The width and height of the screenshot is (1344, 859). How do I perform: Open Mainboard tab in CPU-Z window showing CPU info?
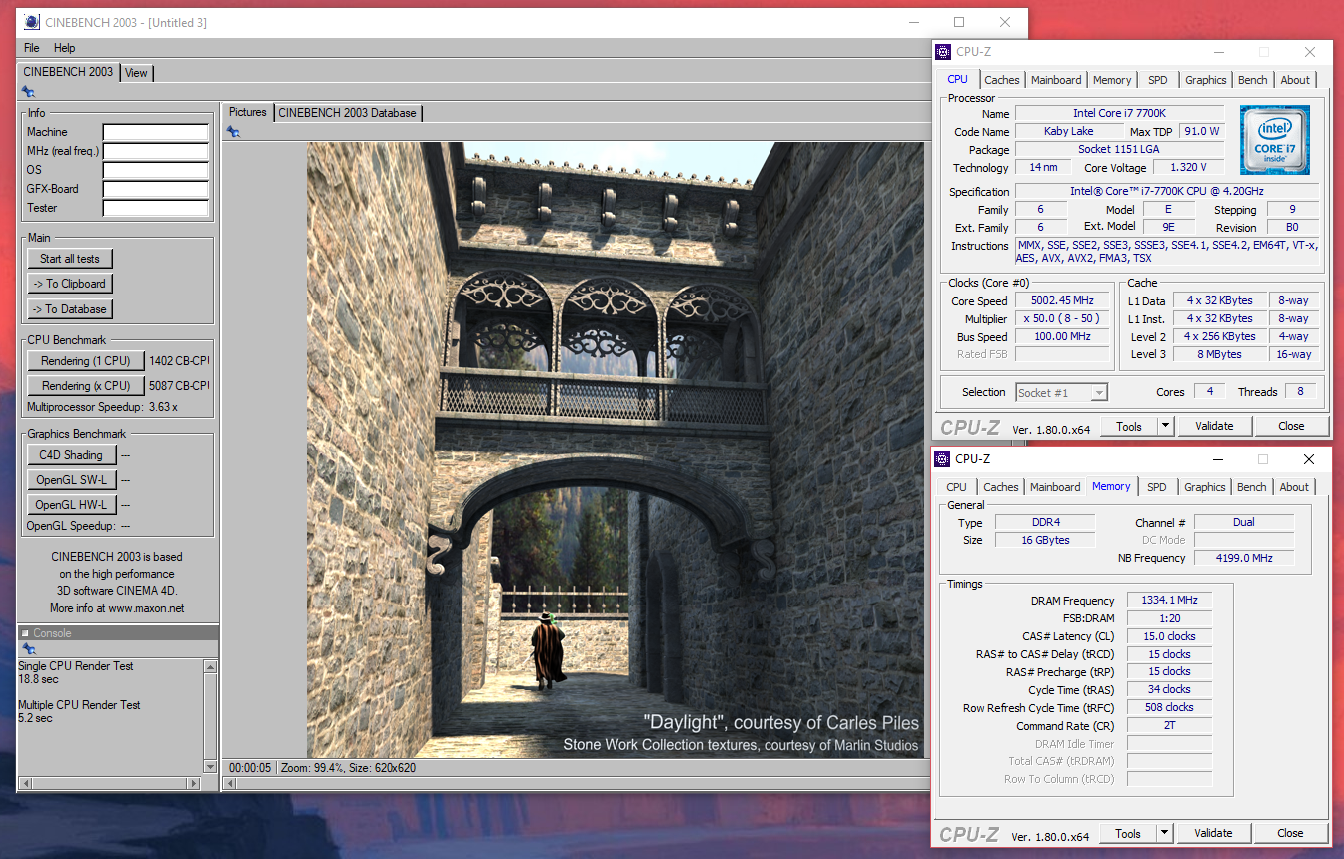tap(1056, 80)
